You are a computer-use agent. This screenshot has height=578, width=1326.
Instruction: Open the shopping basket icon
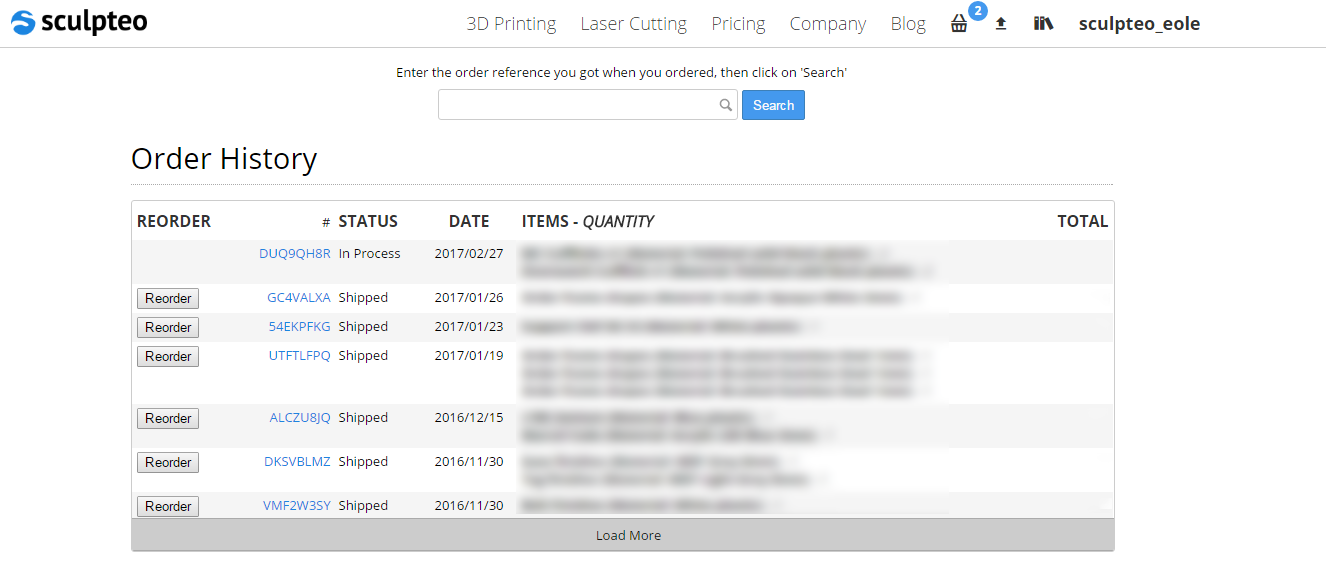click(x=959, y=24)
